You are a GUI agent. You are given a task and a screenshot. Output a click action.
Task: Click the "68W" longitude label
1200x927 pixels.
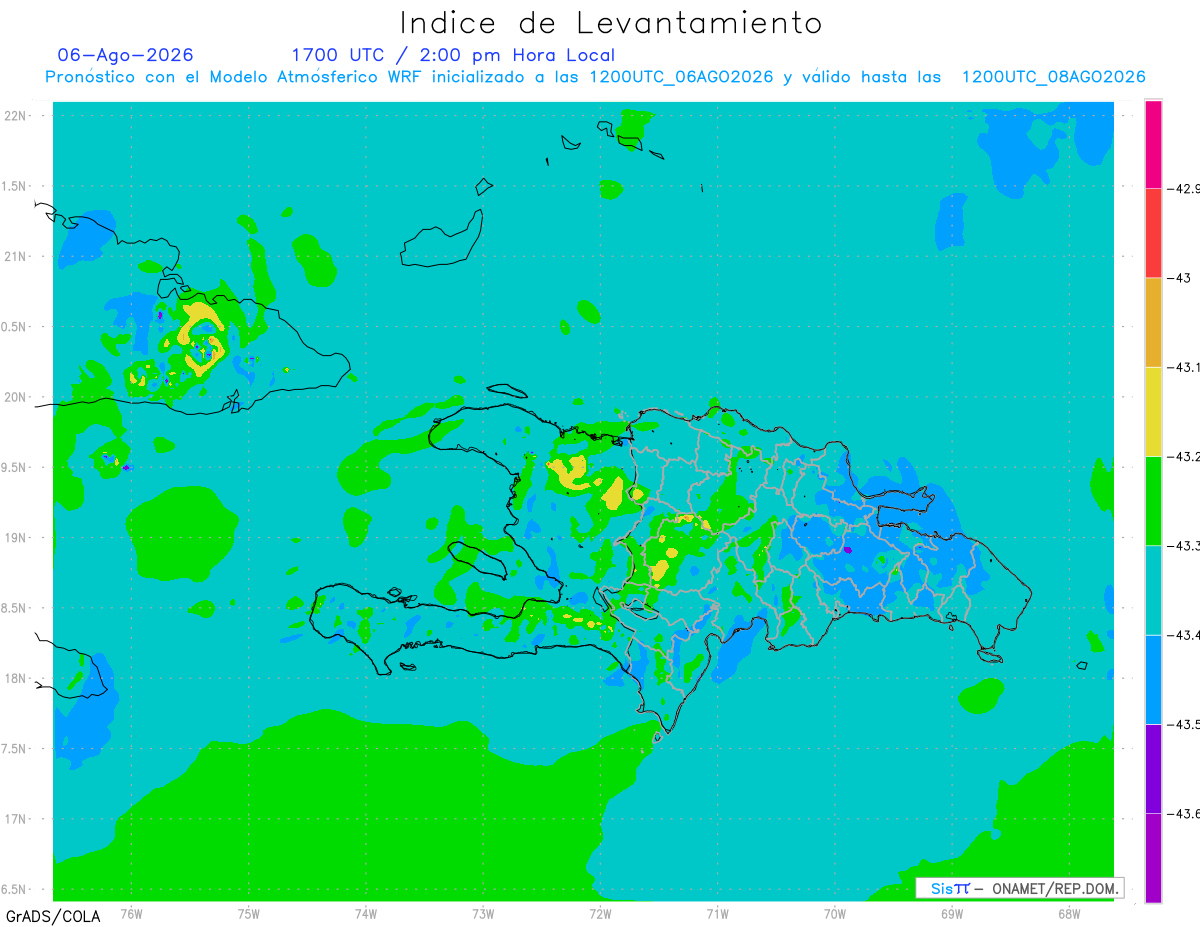pyautogui.click(x=1069, y=913)
